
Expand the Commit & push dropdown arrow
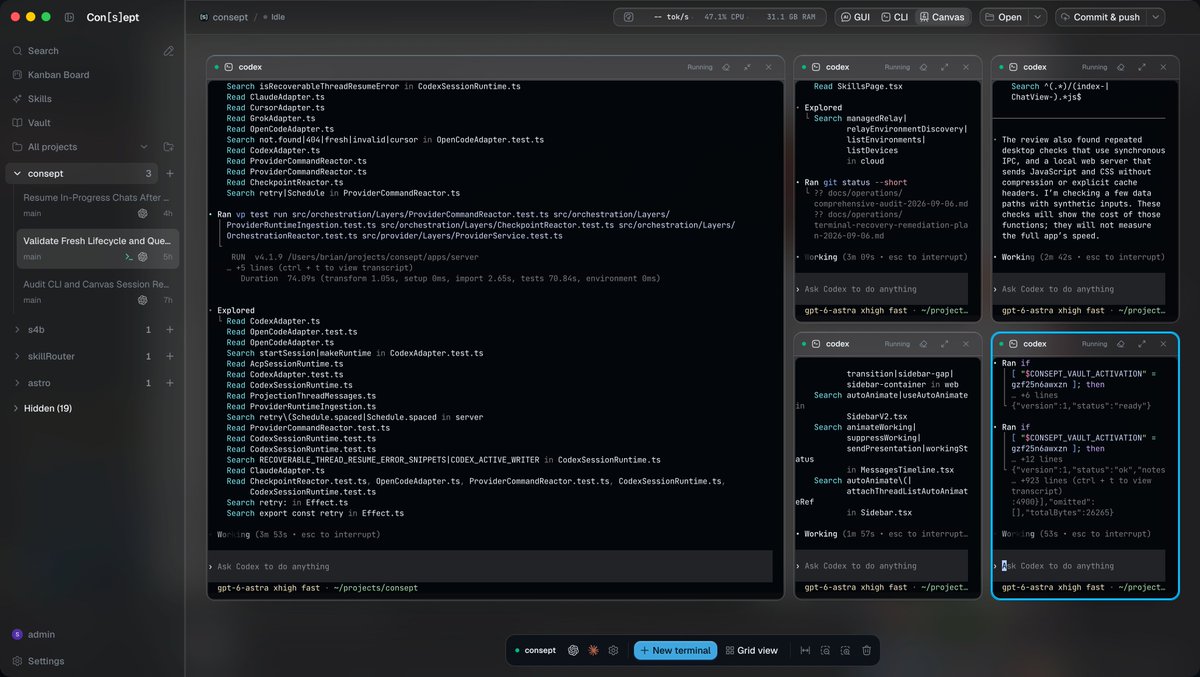coord(1156,17)
